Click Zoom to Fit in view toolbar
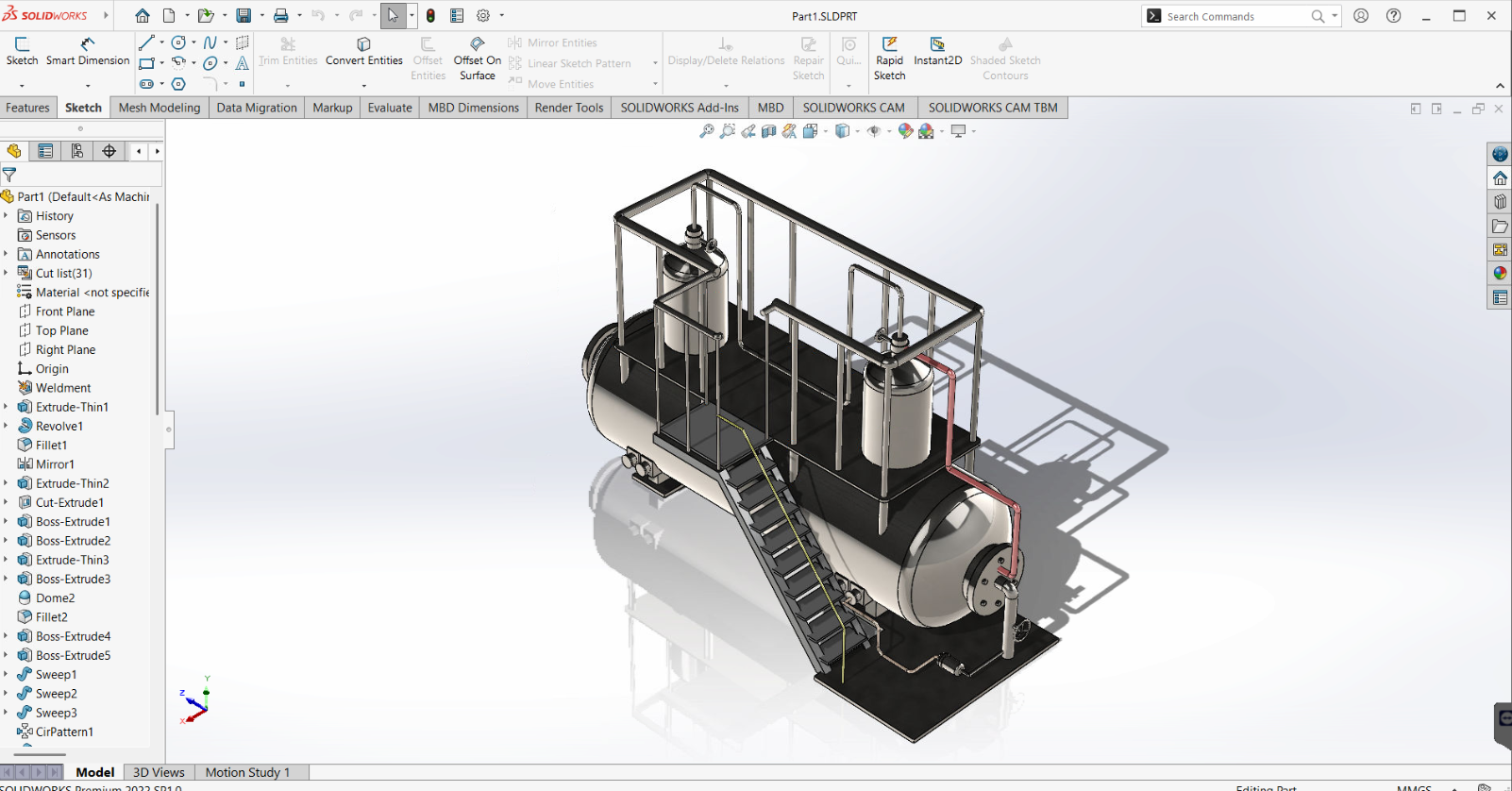 point(706,131)
